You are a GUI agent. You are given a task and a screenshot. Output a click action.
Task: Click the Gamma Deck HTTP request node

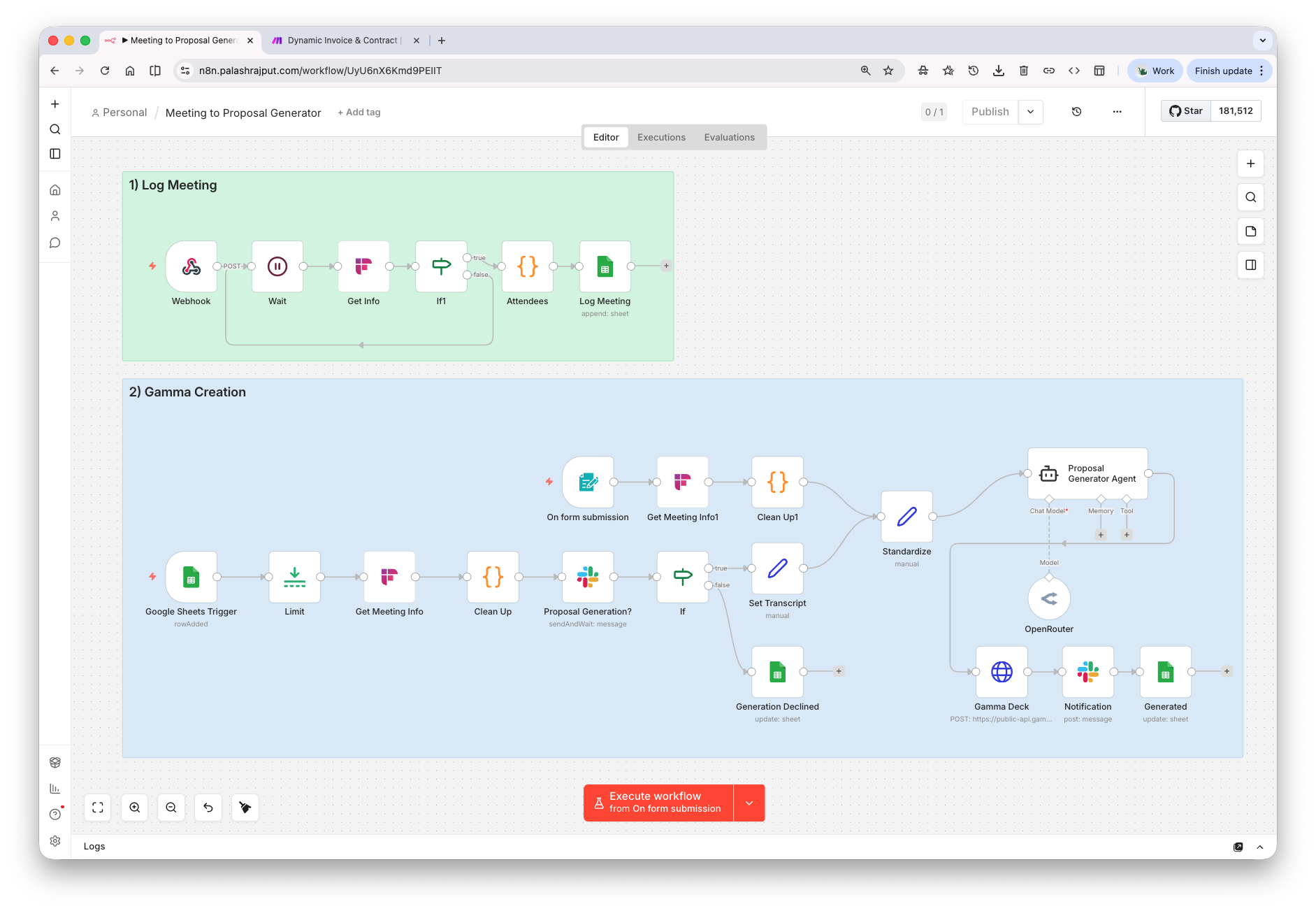[x=1002, y=672]
